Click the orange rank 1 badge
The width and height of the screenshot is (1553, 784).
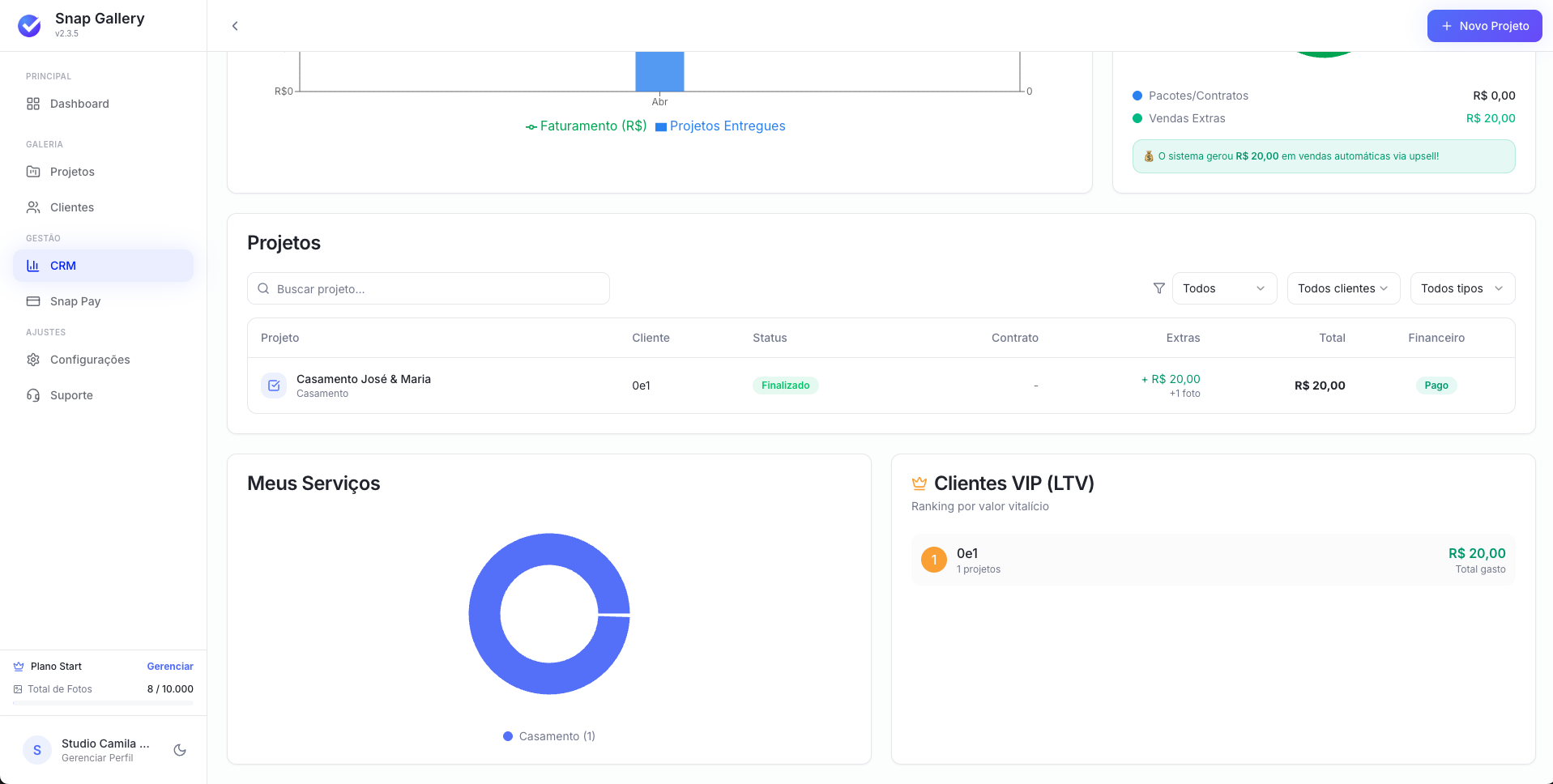[x=934, y=560]
